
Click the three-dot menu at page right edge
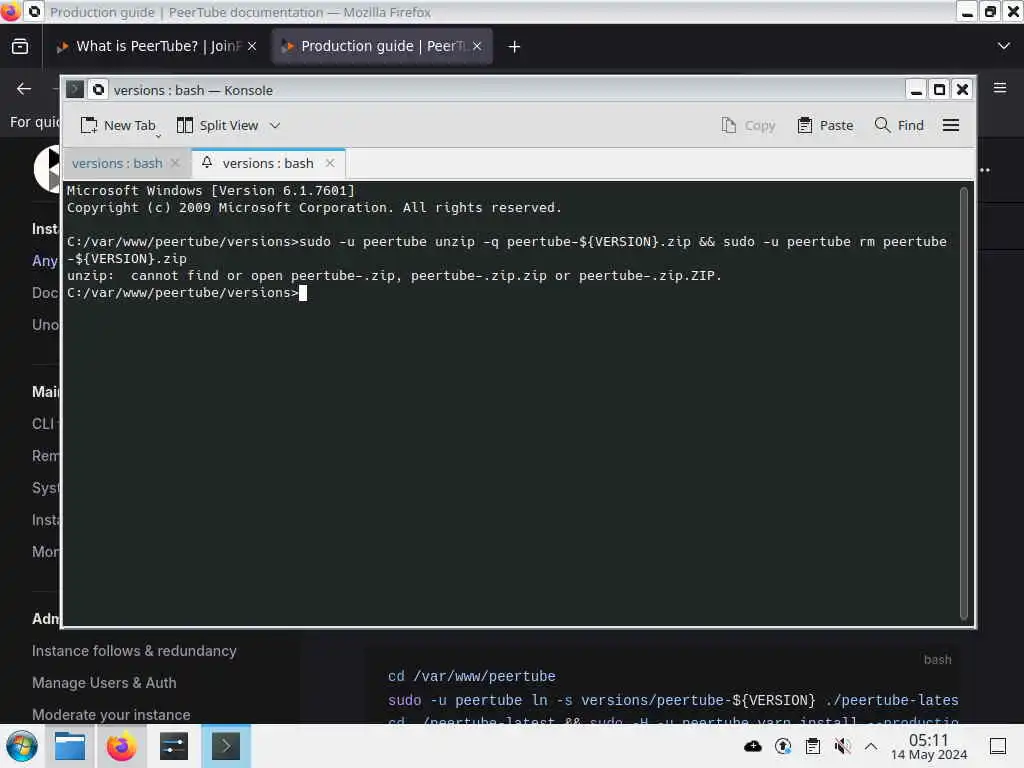pos(985,170)
